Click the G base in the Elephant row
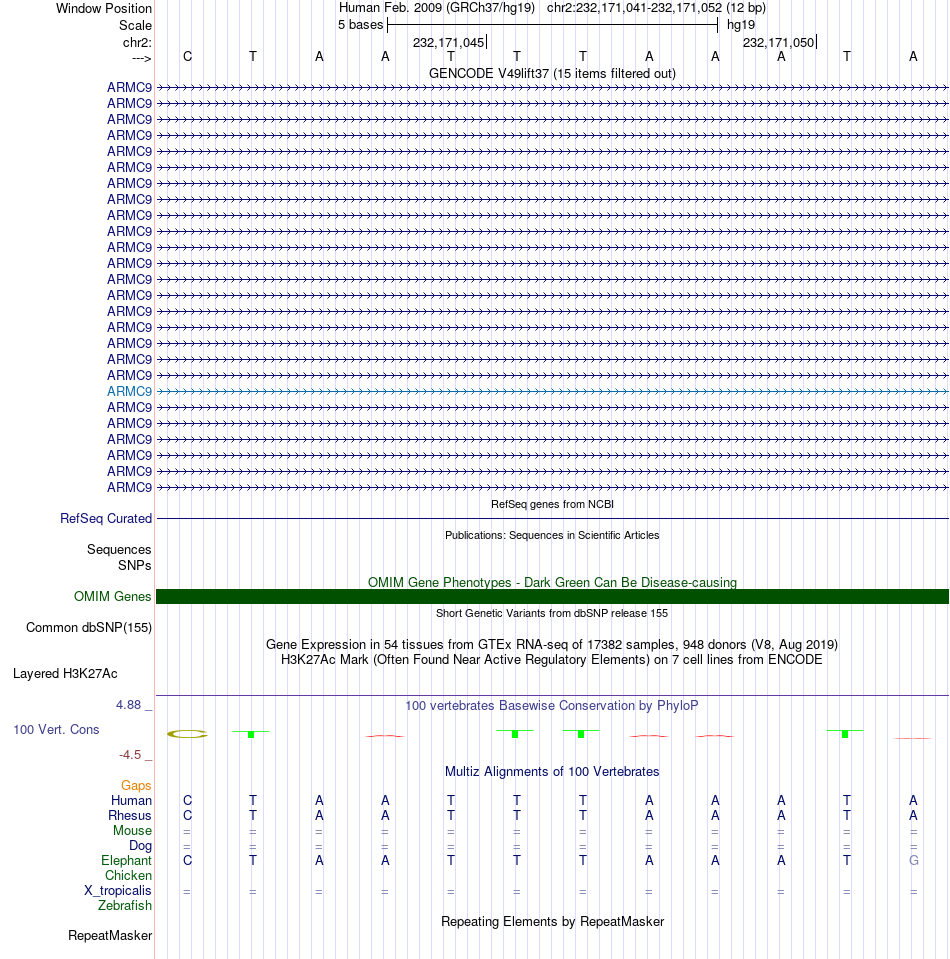Viewport: 950px width, 959px height. tap(913, 861)
